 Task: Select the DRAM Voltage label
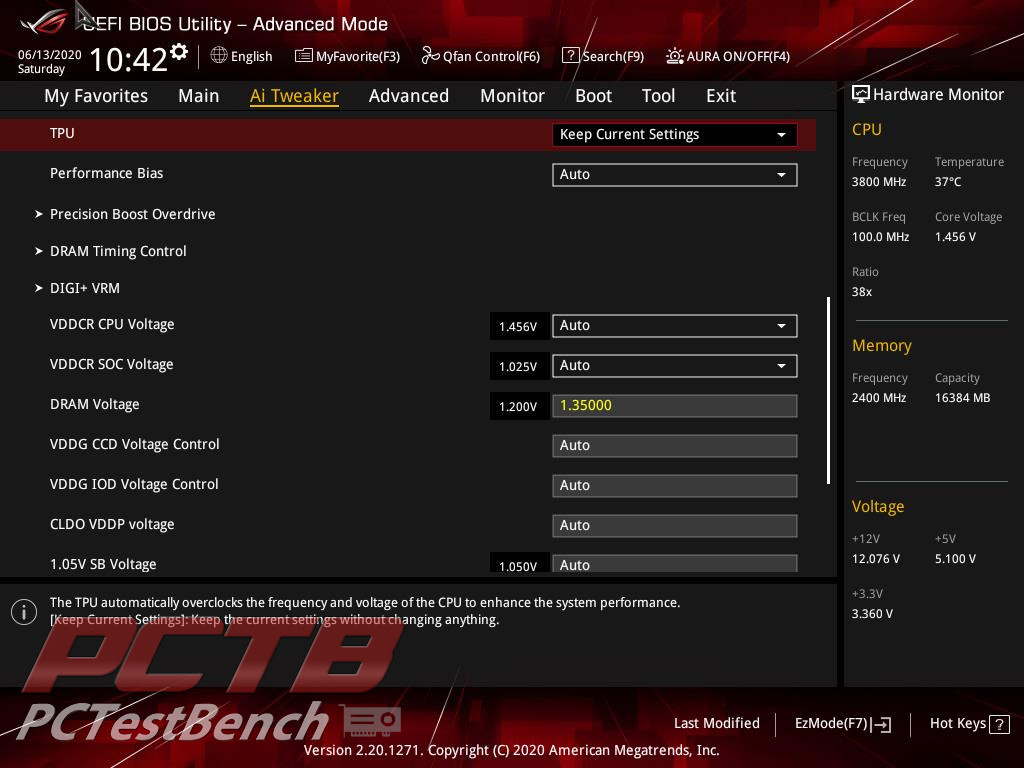click(x=95, y=404)
